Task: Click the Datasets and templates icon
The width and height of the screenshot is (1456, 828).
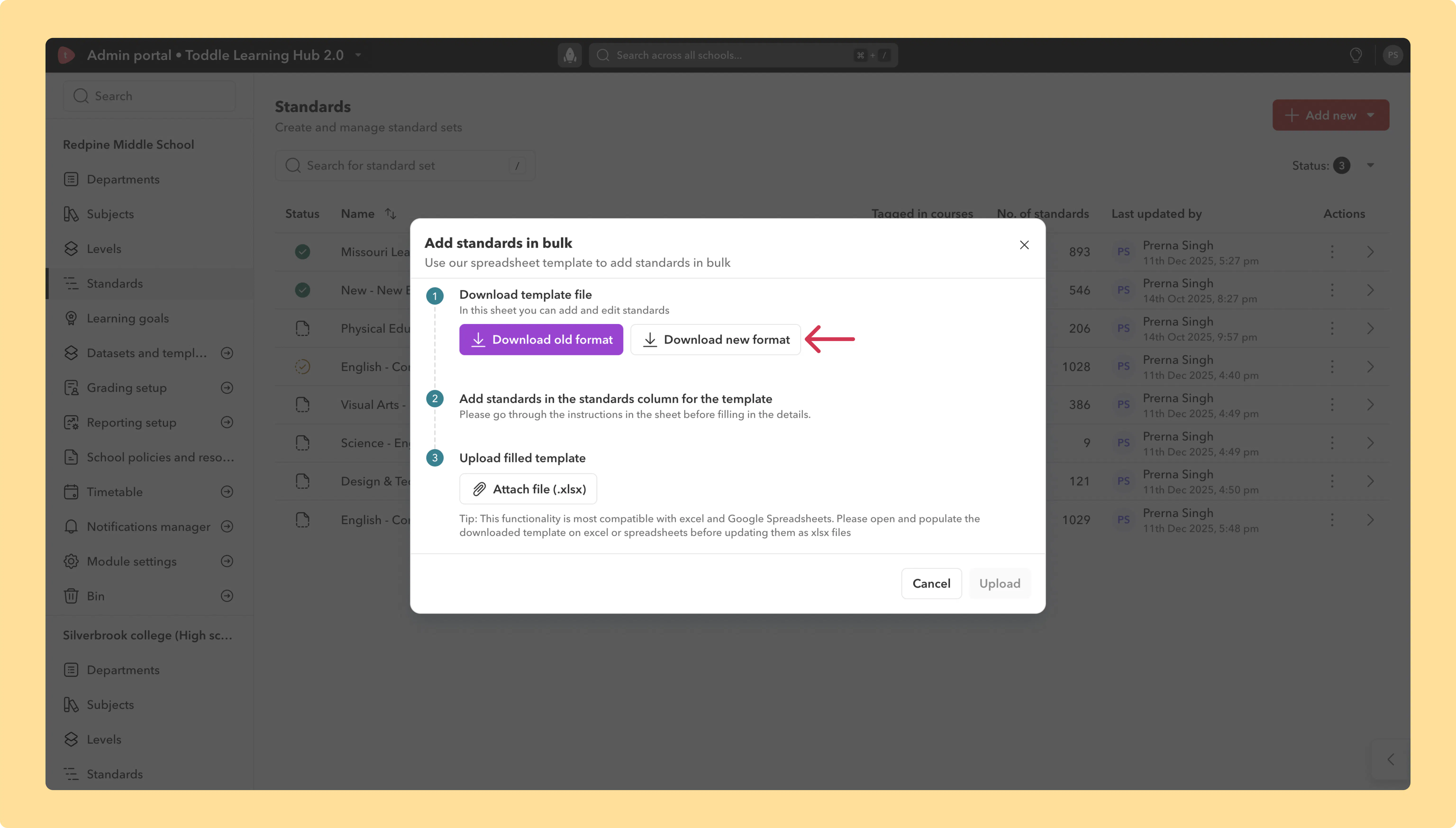Action: tap(71, 353)
